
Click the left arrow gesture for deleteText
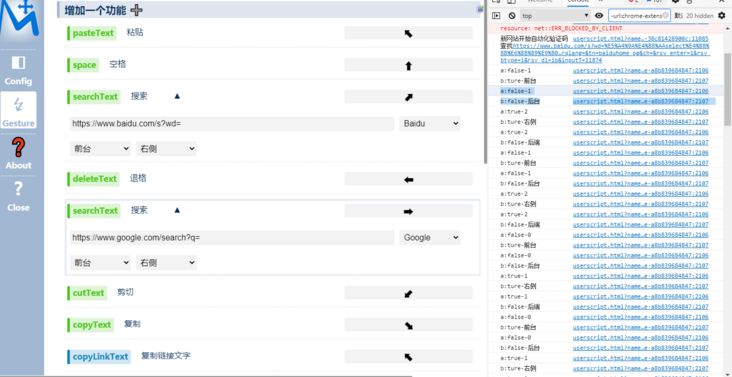(408, 179)
